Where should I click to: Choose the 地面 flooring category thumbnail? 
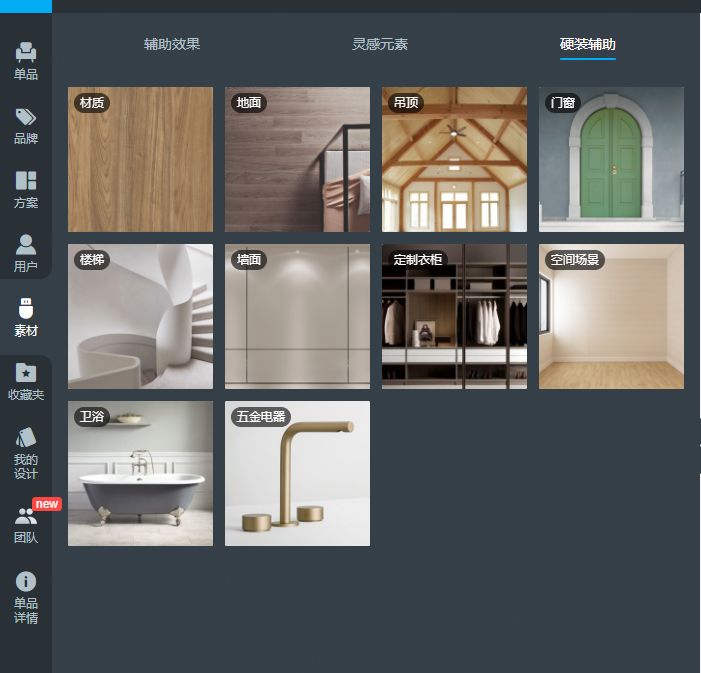pos(297,159)
